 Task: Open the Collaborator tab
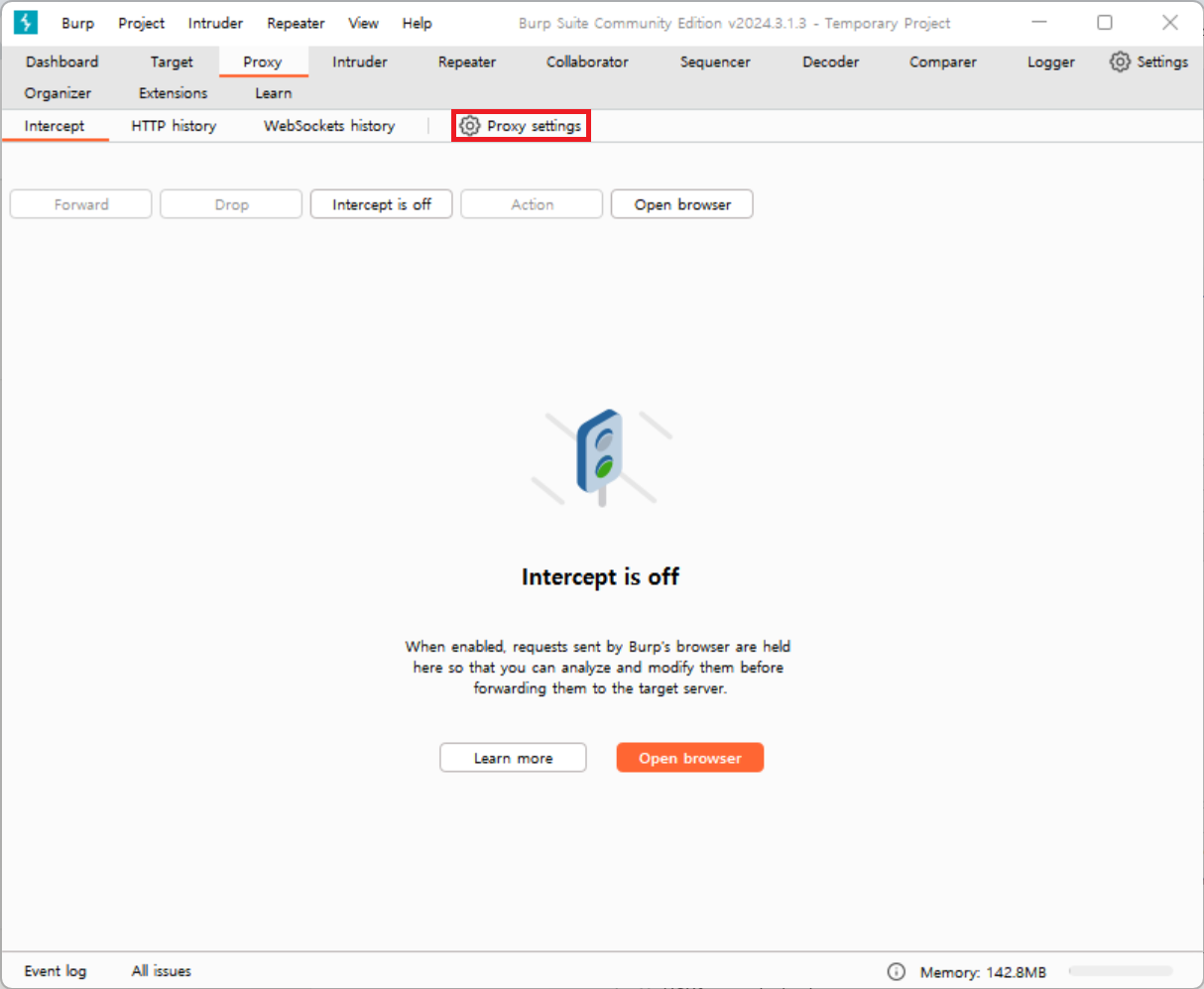tap(587, 62)
